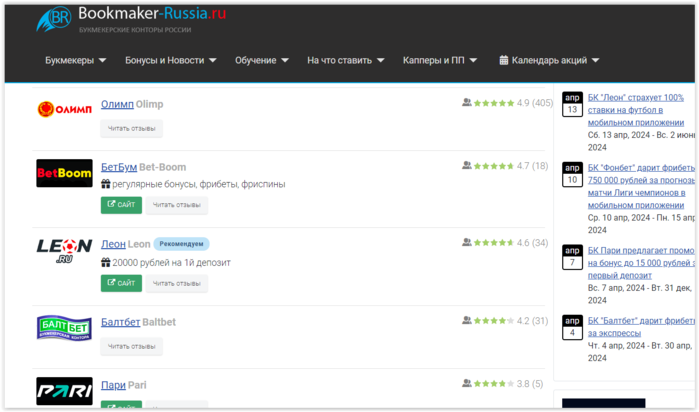Image resolution: width=699 pixels, height=412 pixels.
Task: Click Сайт button for Леон
Action: tap(121, 283)
